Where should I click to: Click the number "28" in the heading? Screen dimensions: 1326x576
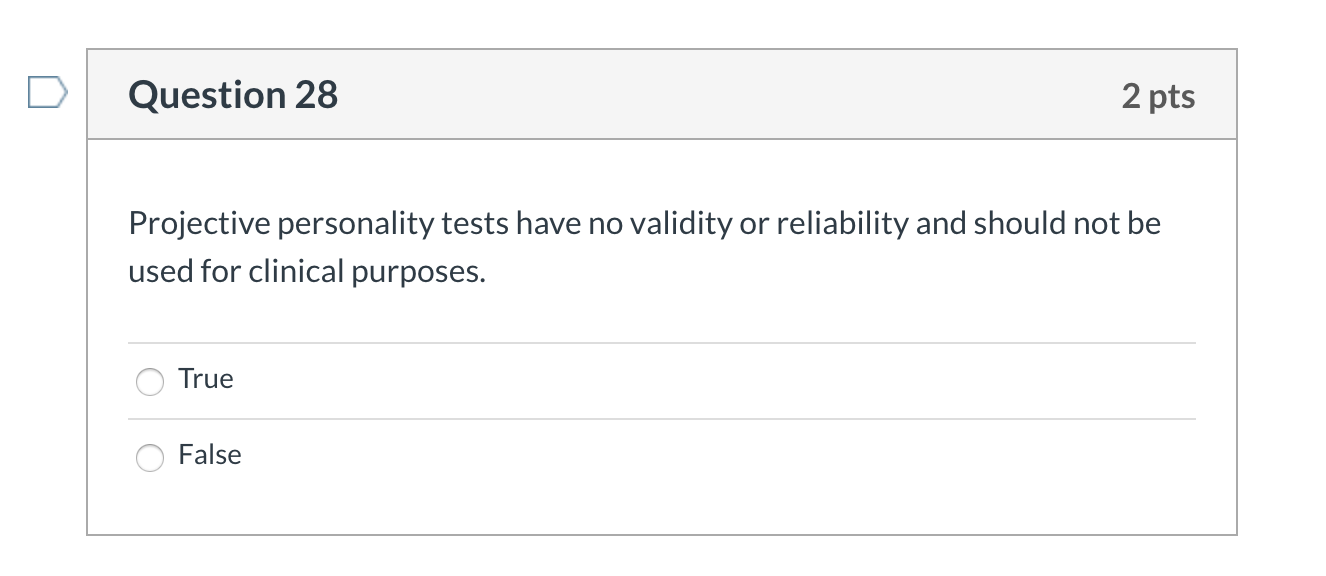coord(316,96)
